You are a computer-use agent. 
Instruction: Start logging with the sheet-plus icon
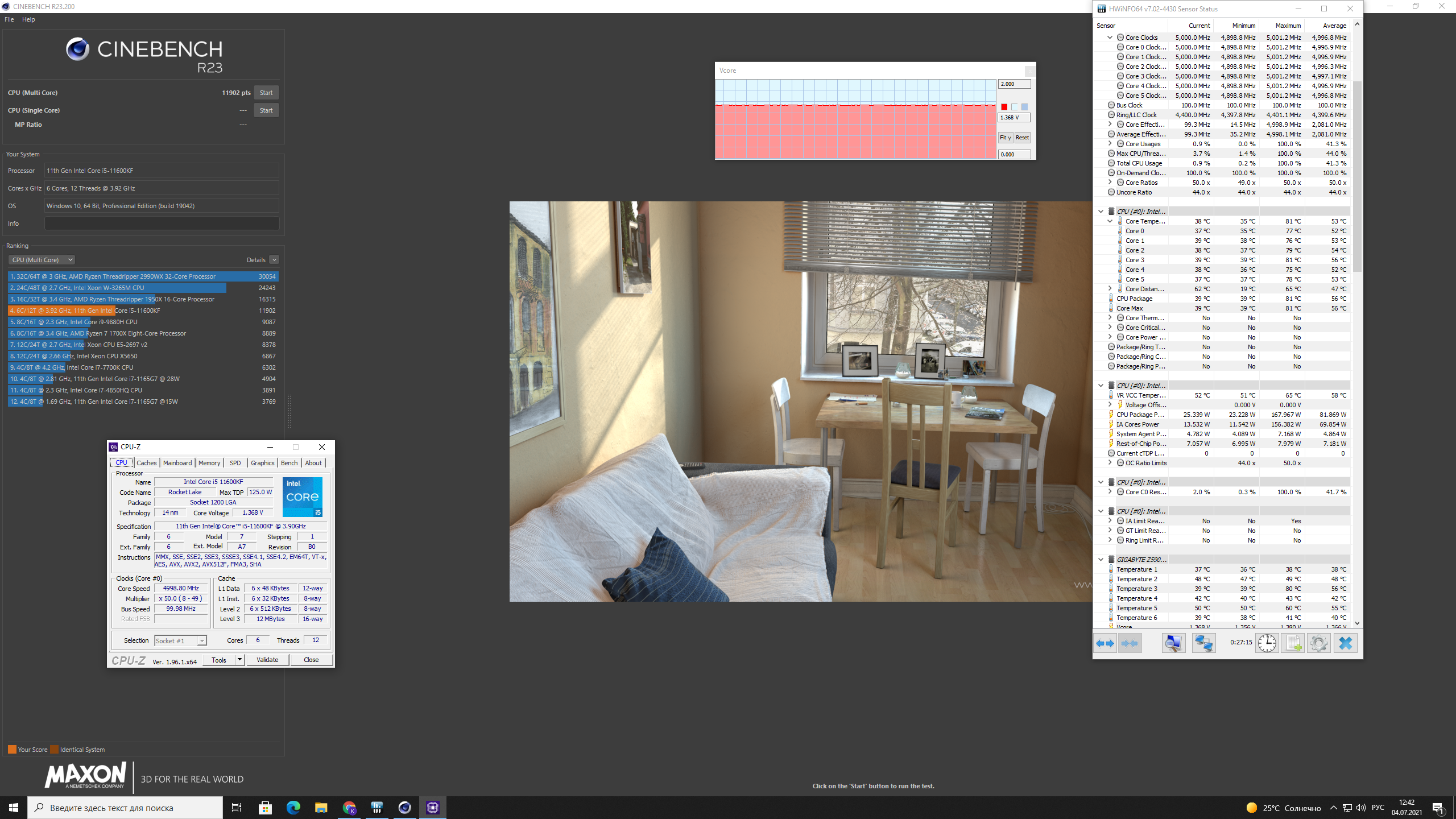1293,643
